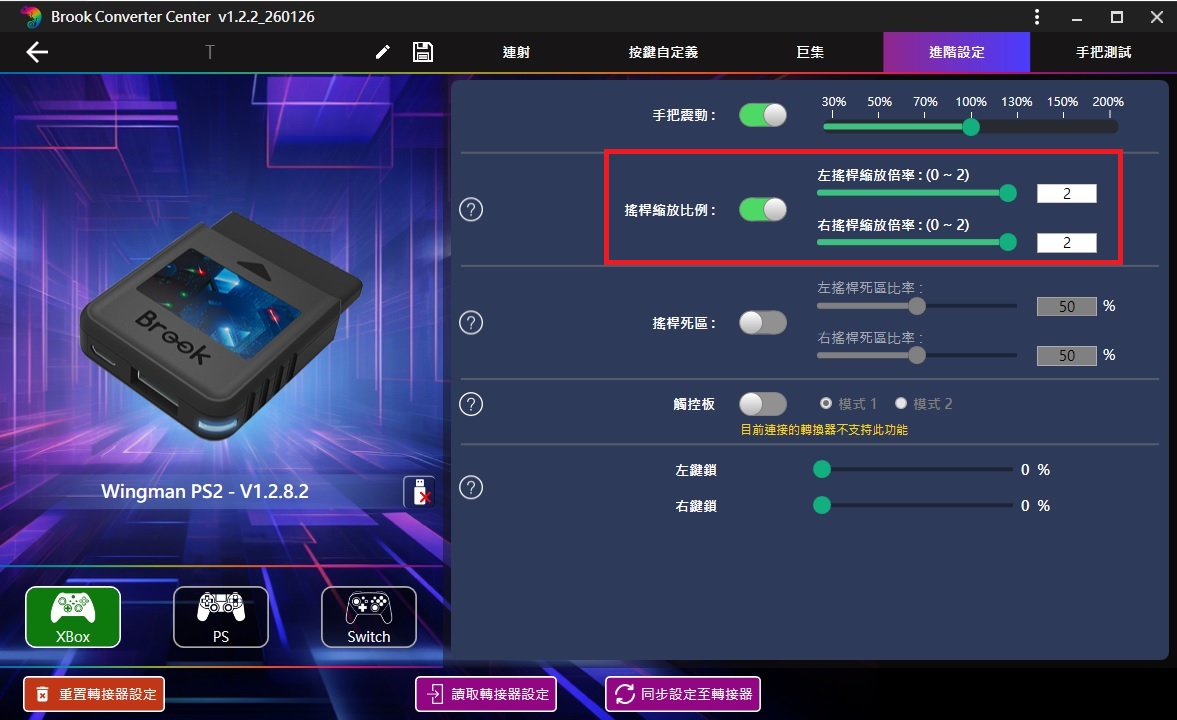Click the left stick scale value field
Screen dimensions: 1177x720
click(x=1067, y=194)
